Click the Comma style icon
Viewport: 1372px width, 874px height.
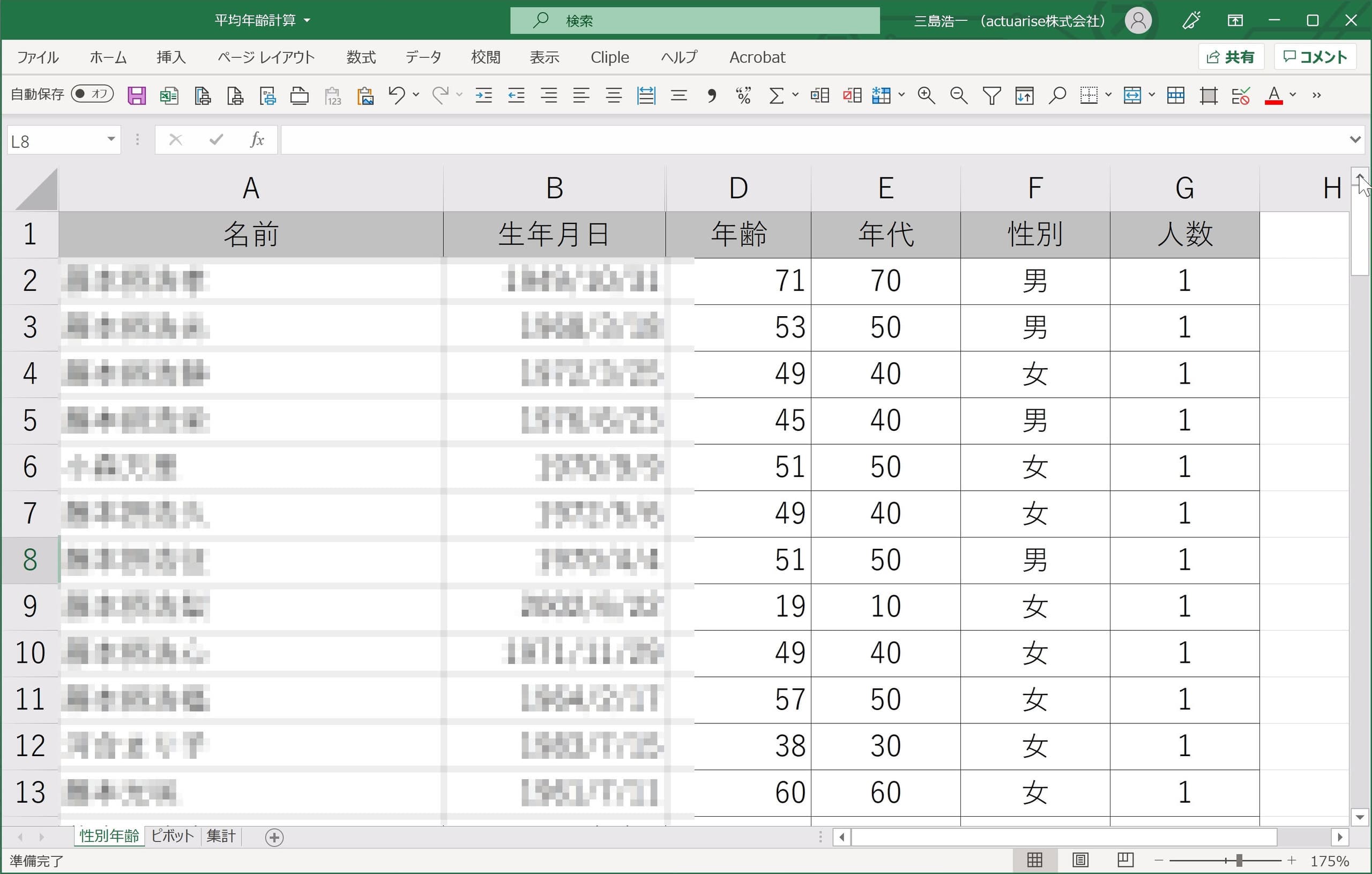tap(711, 95)
